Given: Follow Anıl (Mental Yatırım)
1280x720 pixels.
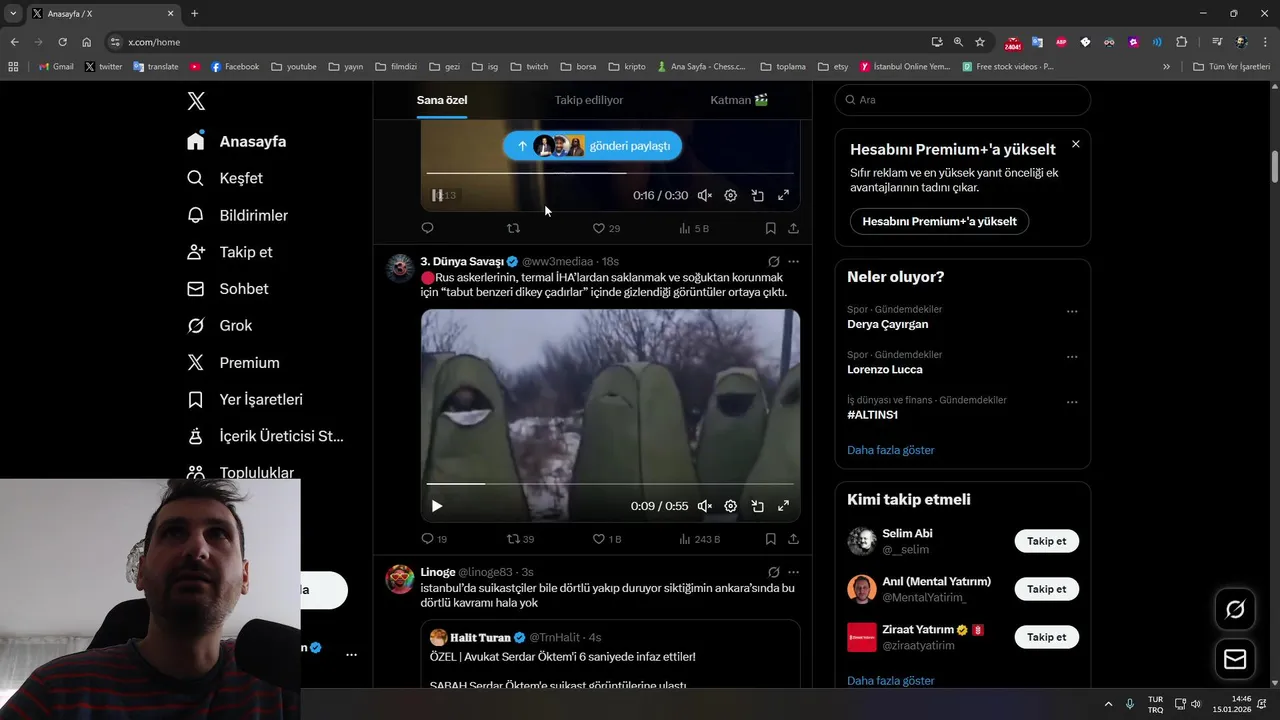Looking at the screenshot, I should [x=1046, y=589].
